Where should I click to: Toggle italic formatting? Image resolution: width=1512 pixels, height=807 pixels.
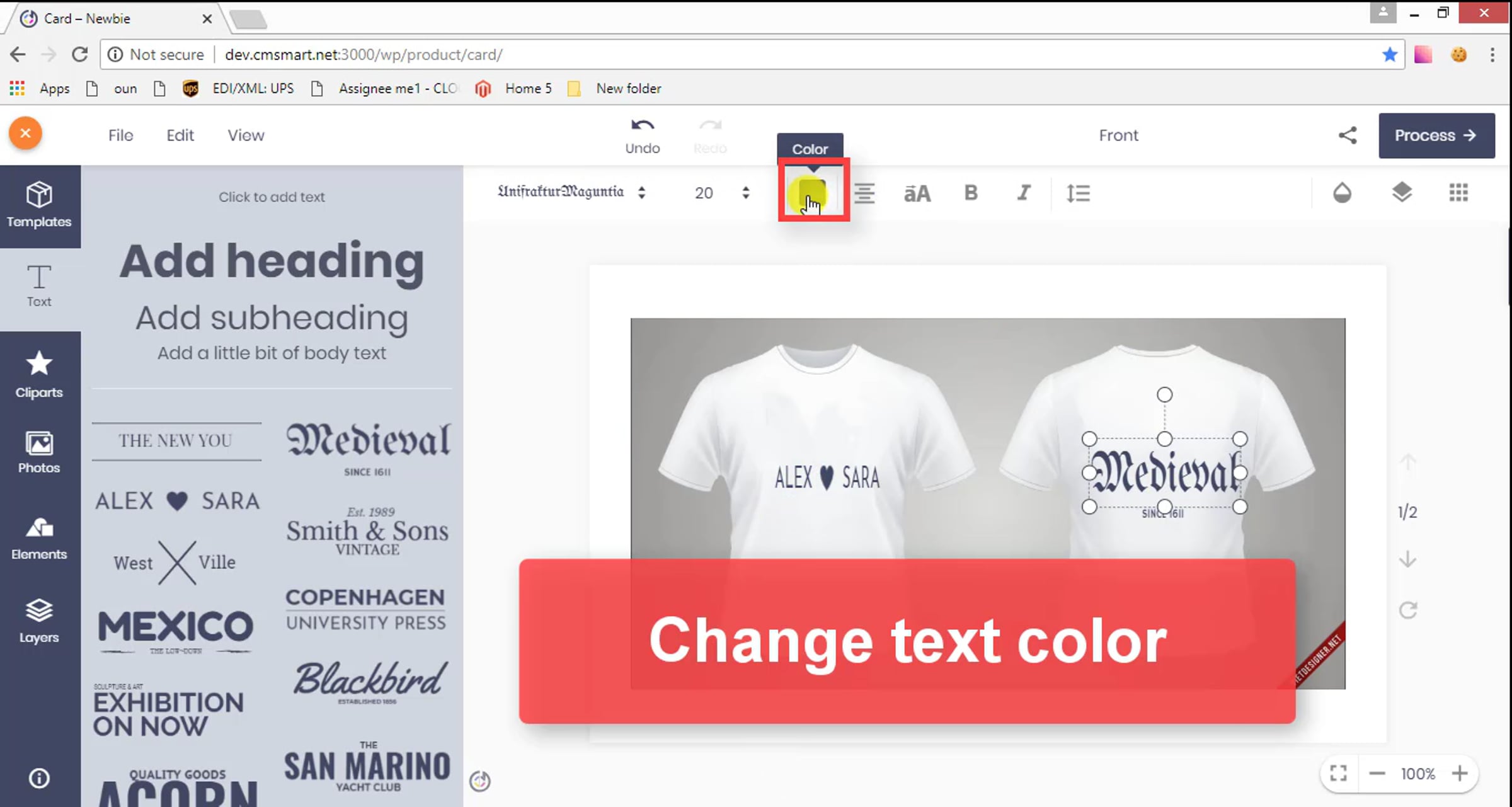click(x=1024, y=193)
